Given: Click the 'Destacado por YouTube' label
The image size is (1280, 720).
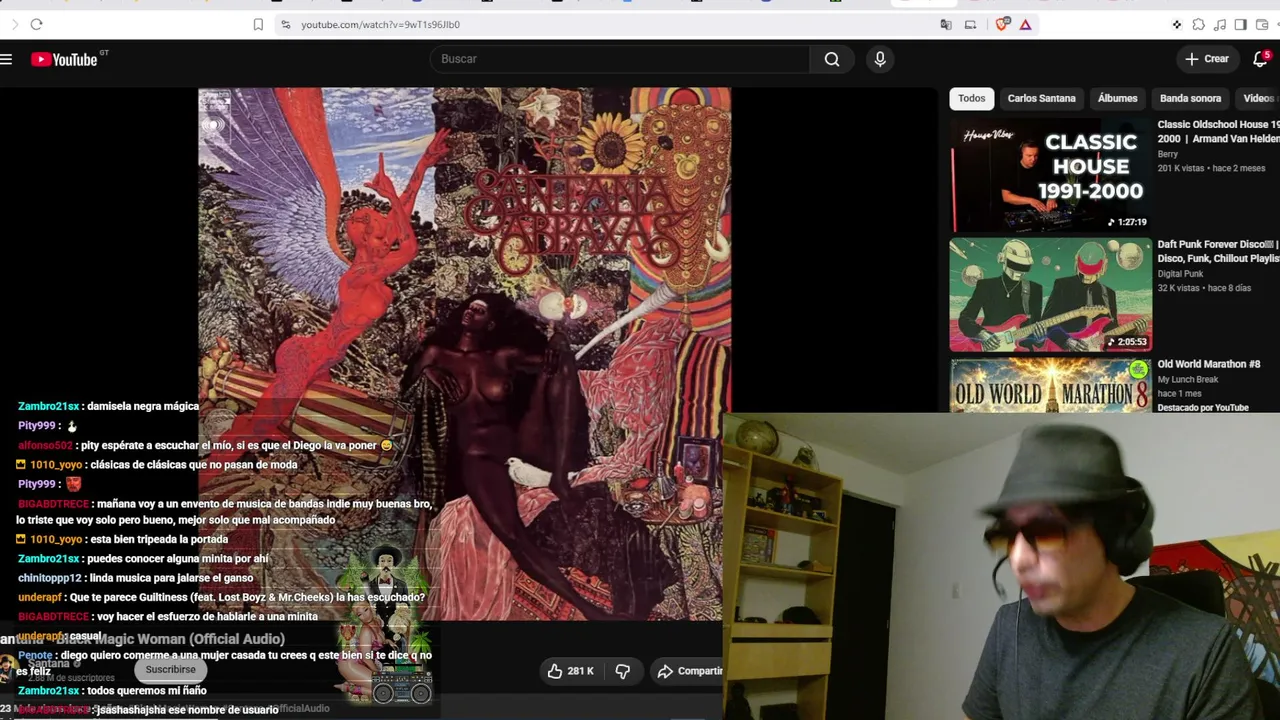Looking at the screenshot, I should (1203, 408).
